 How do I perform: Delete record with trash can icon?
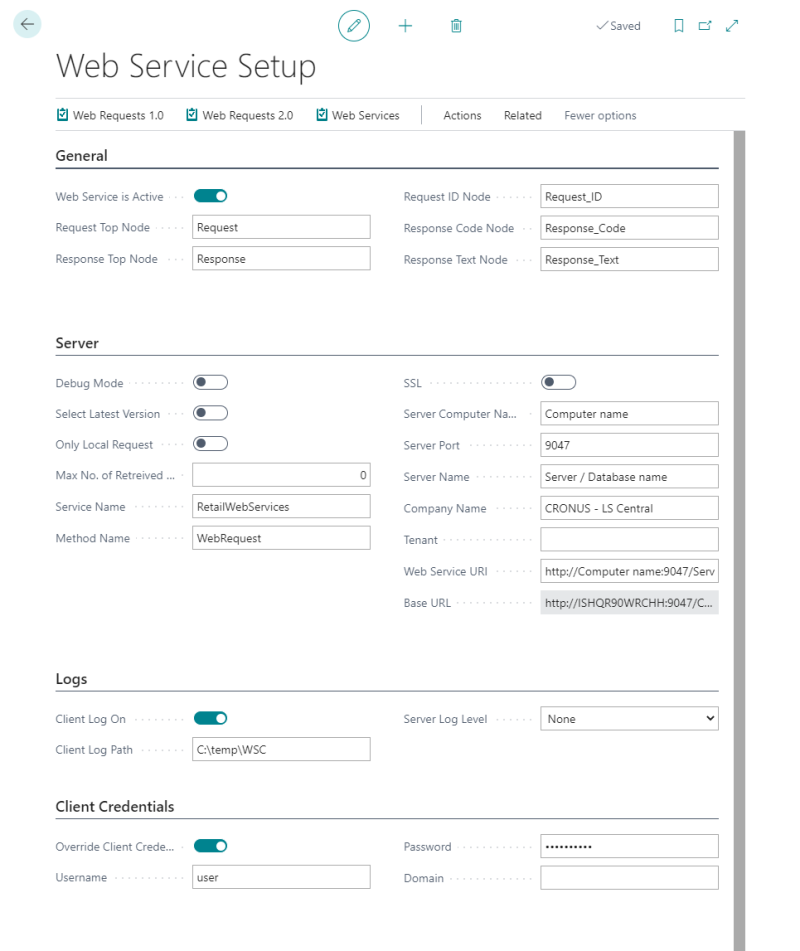pyautogui.click(x=456, y=25)
